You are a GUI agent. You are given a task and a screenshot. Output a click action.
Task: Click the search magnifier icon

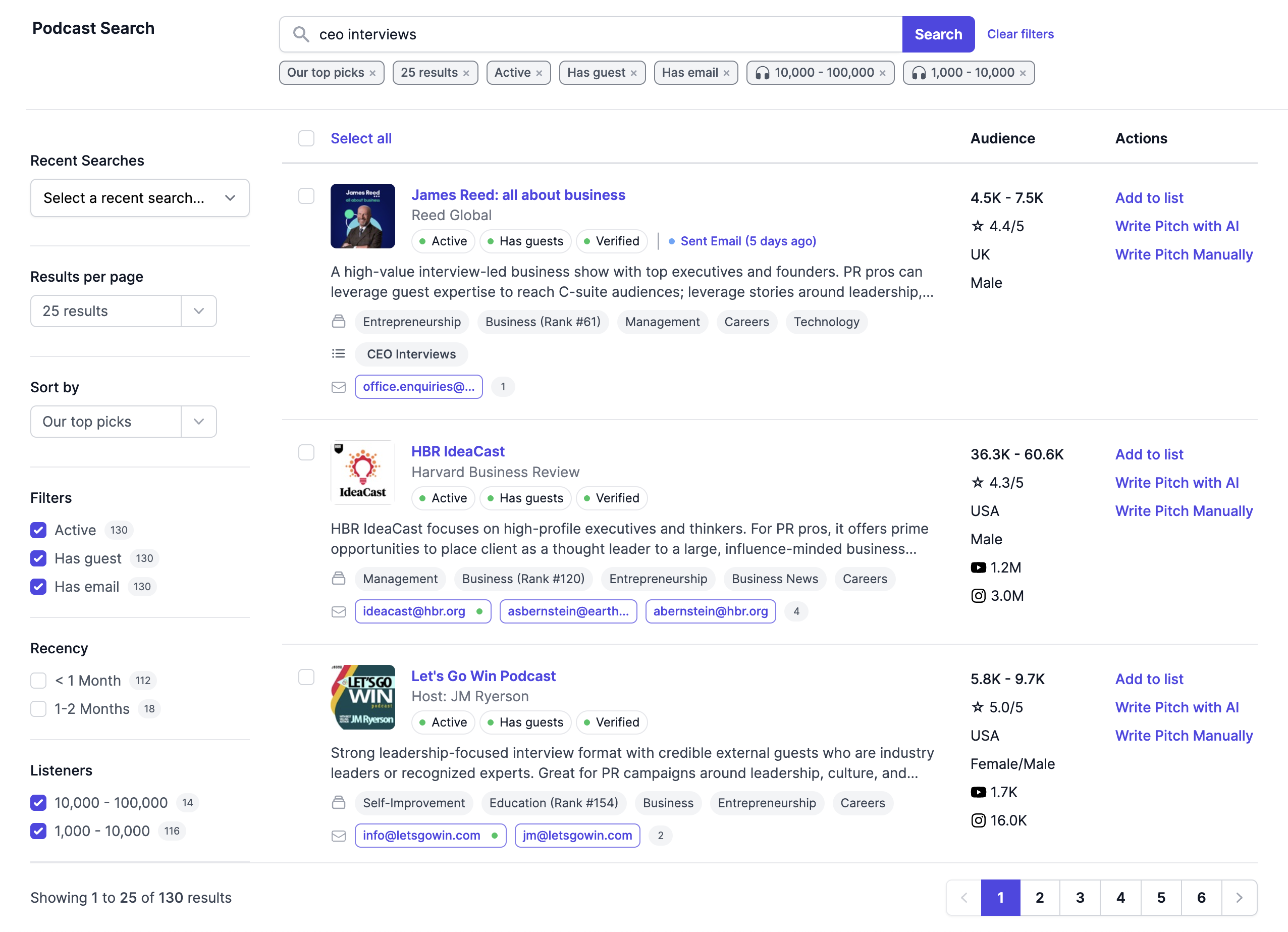[x=300, y=34]
